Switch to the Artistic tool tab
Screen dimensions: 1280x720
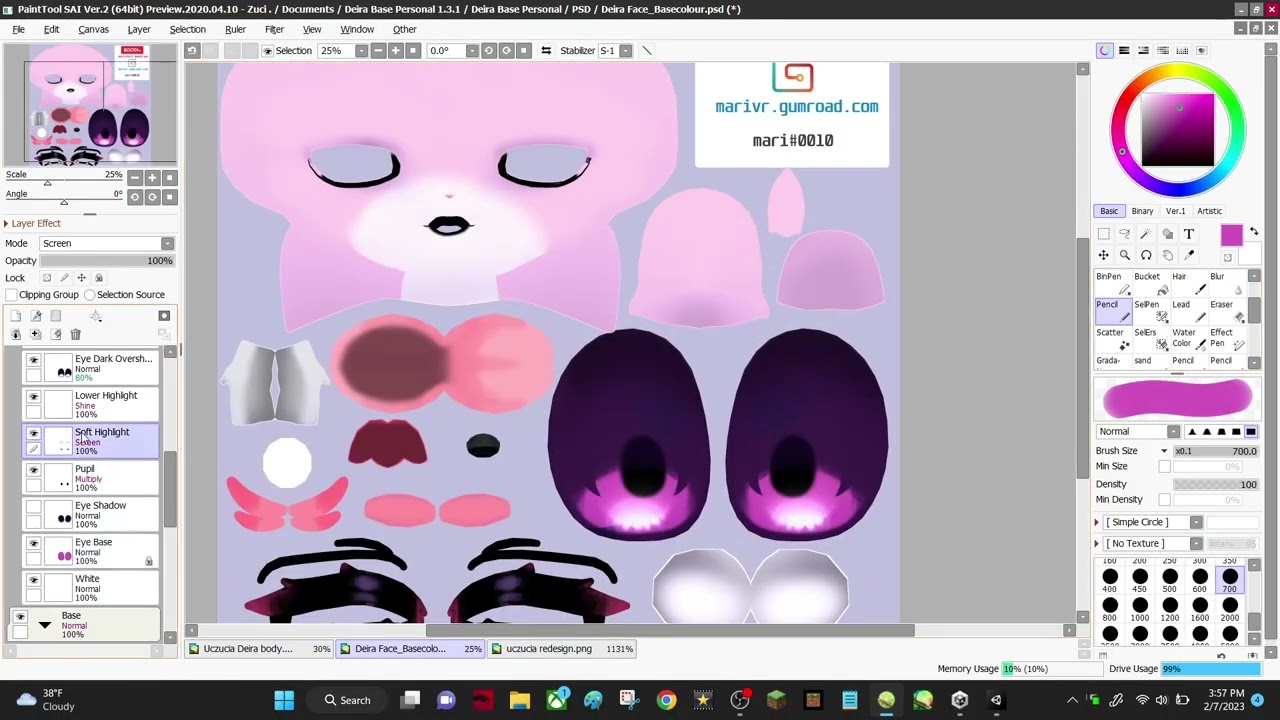tap(1209, 211)
